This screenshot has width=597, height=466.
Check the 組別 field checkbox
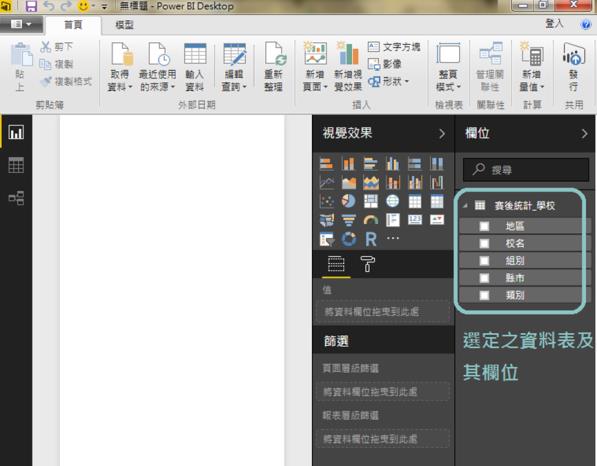pos(484,261)
